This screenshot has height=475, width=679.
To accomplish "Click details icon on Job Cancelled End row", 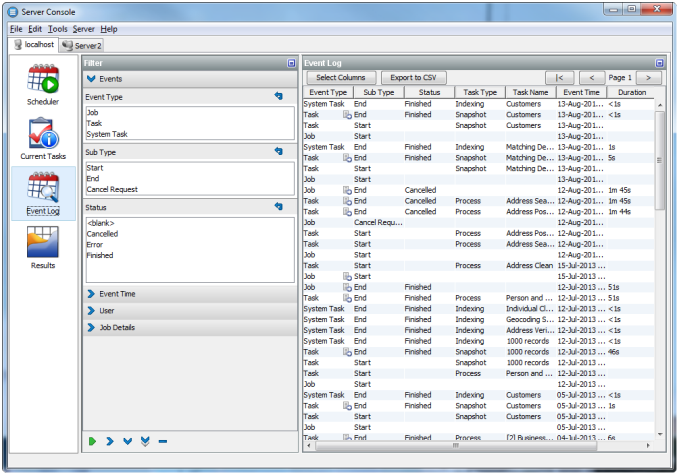I will coord(347,190).
